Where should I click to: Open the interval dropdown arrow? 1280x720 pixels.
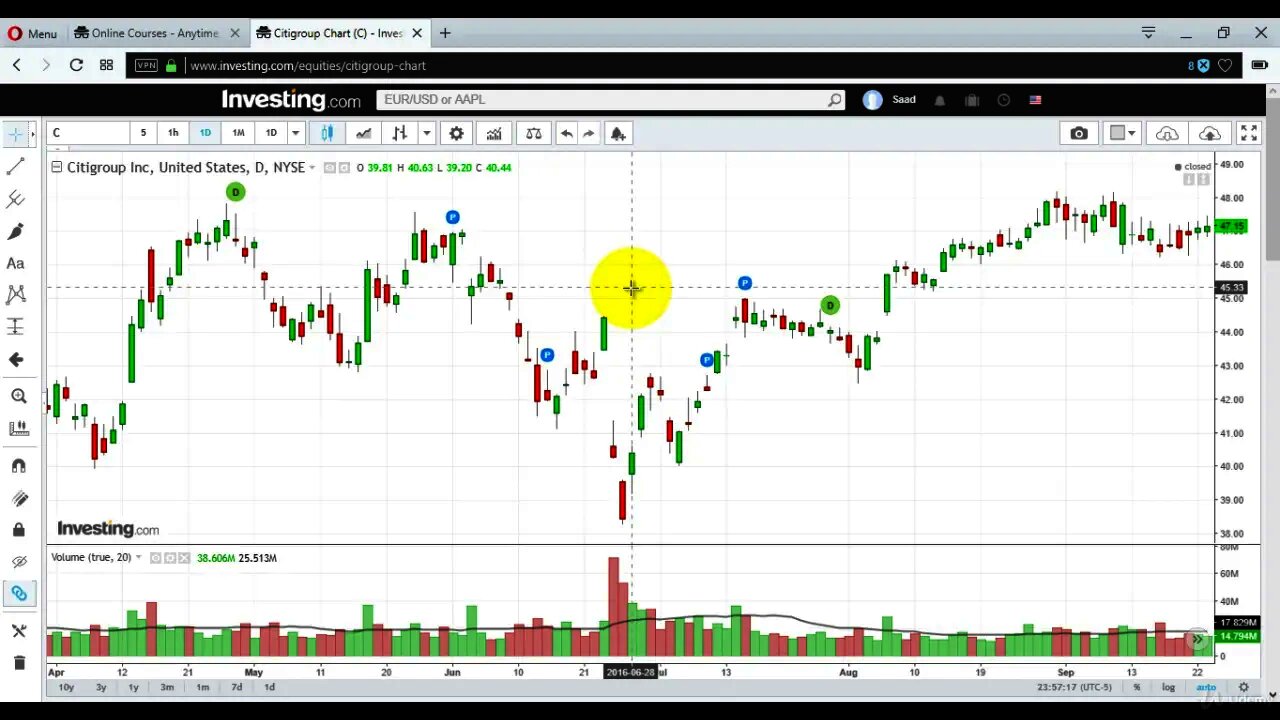[x=295, y=133]
